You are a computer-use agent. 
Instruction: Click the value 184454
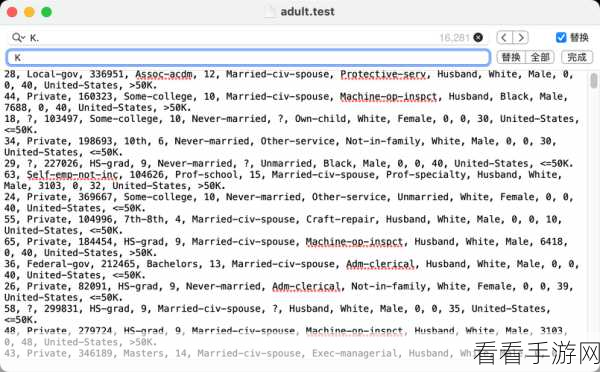click(95, 241)
